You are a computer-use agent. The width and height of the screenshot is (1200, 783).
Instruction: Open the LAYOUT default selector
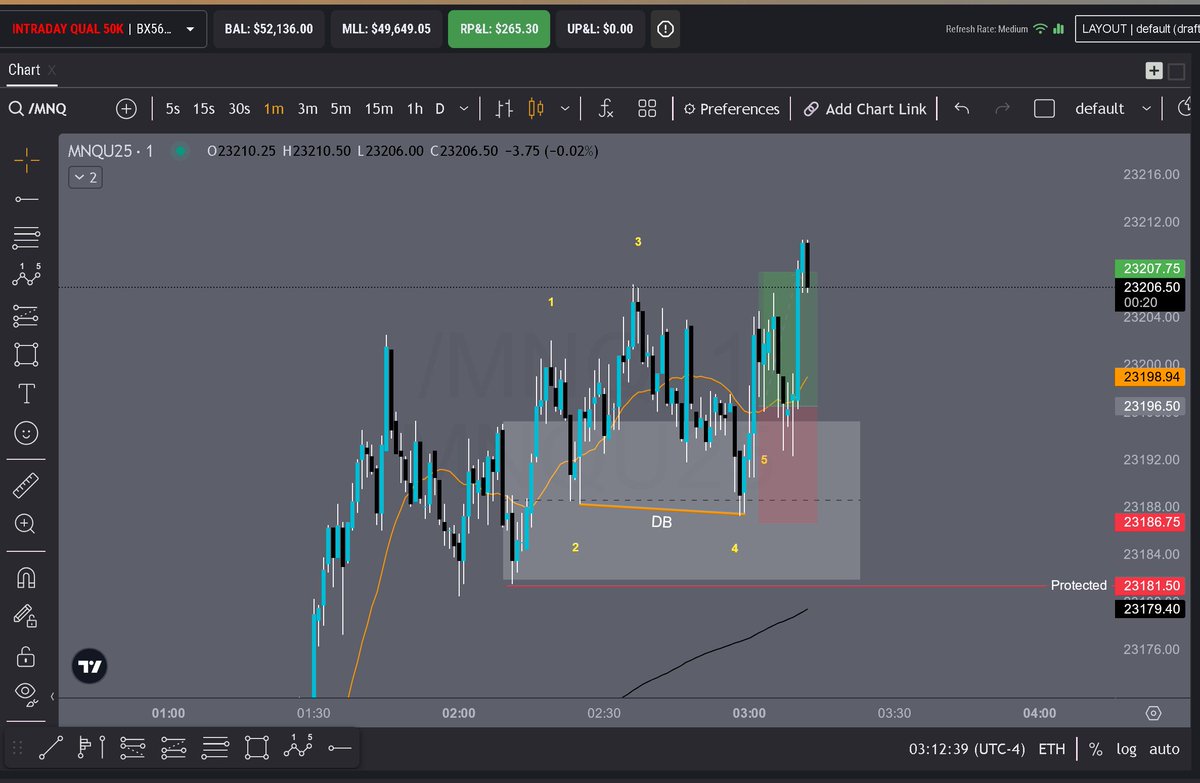1137,29
